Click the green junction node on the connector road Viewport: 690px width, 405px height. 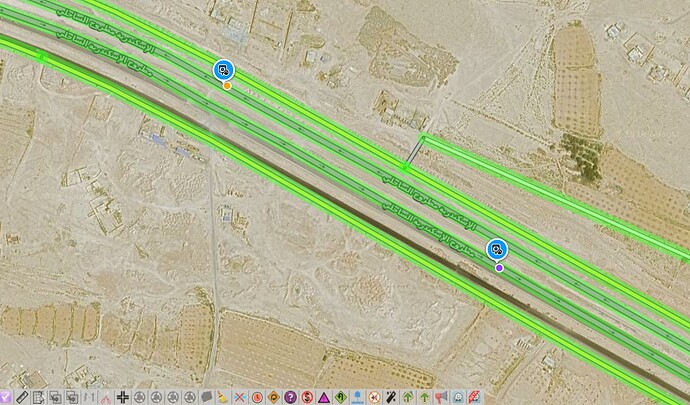(406, 163)
